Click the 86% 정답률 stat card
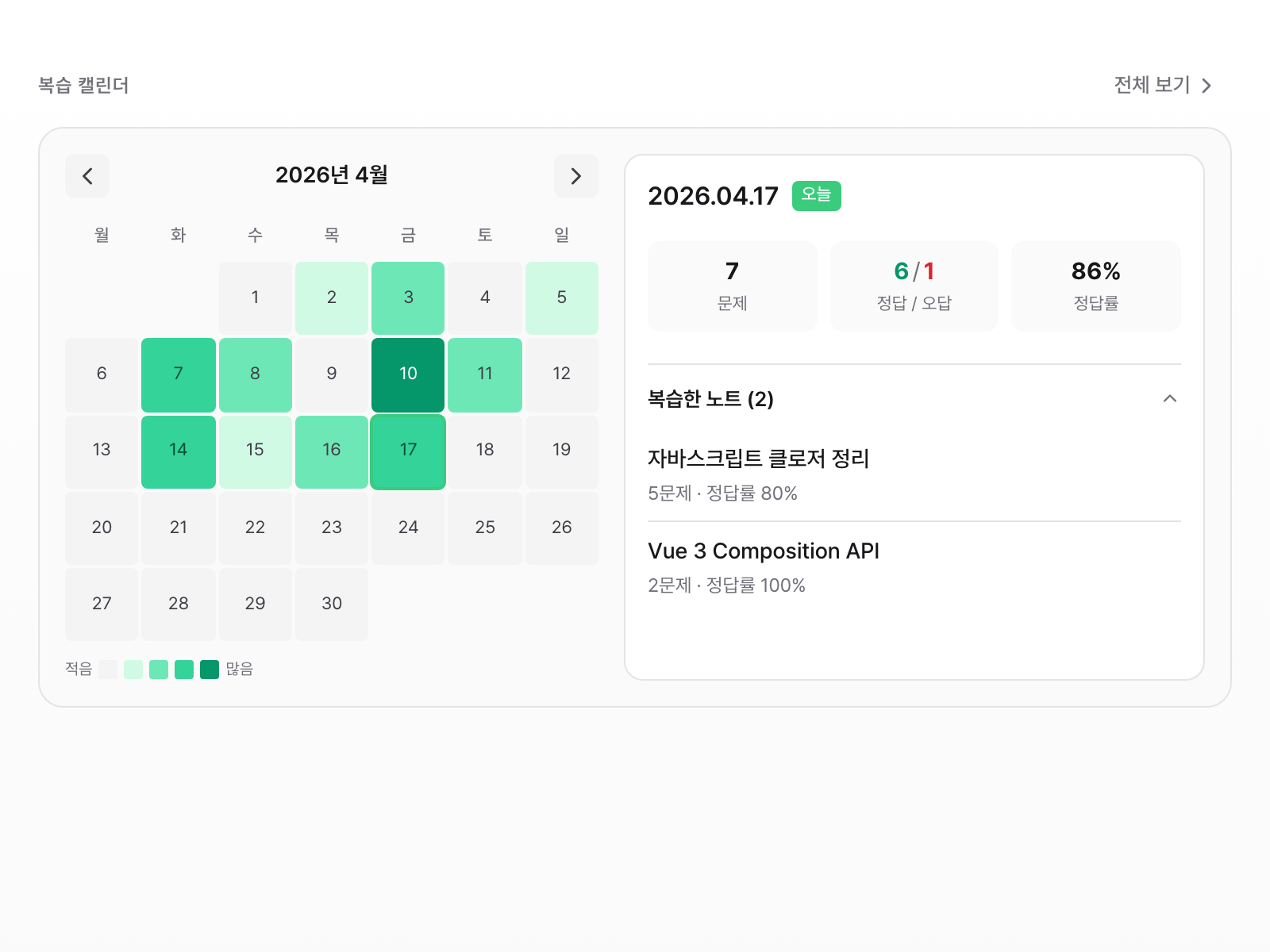Screen dimensions: 1270x952 pos(1095,286)
